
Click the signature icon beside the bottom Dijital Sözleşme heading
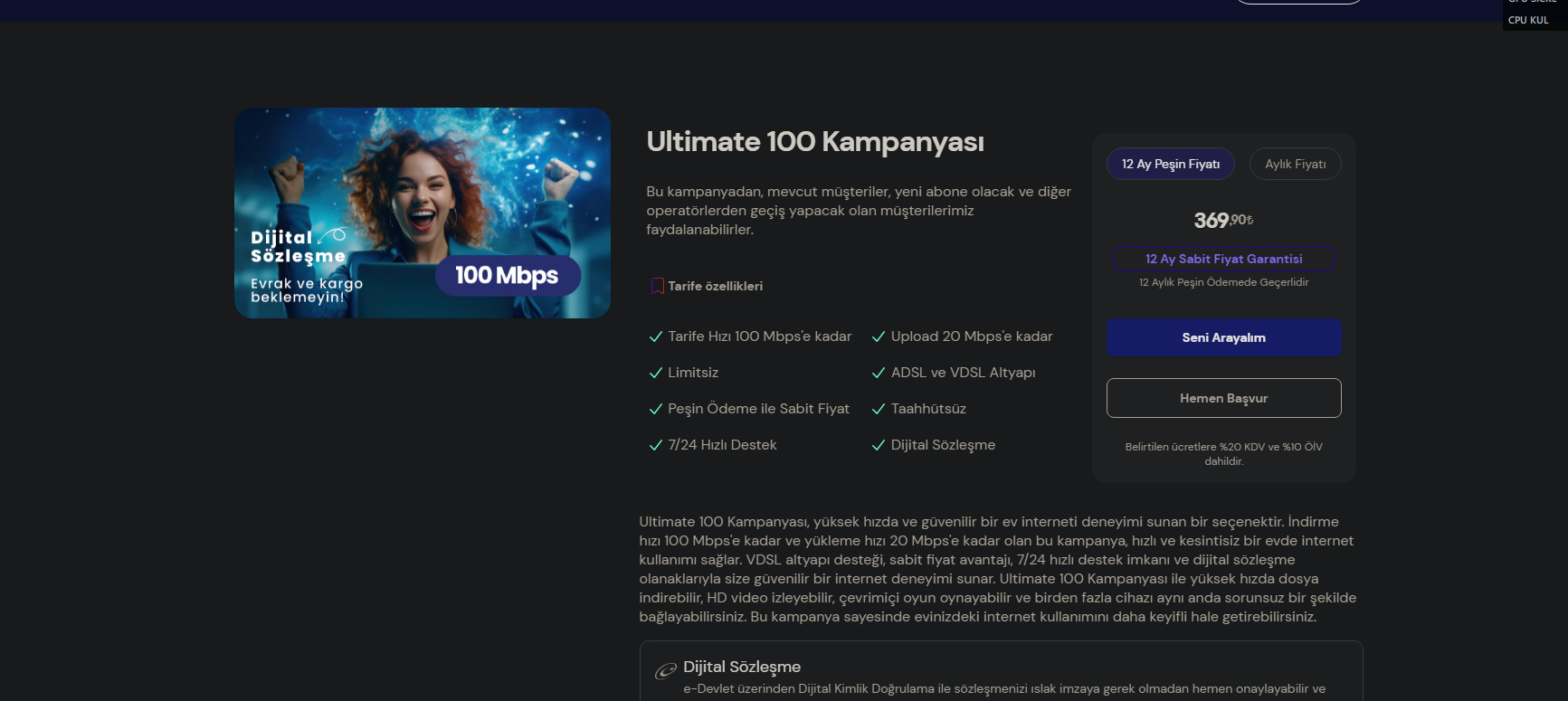[666, 670]
